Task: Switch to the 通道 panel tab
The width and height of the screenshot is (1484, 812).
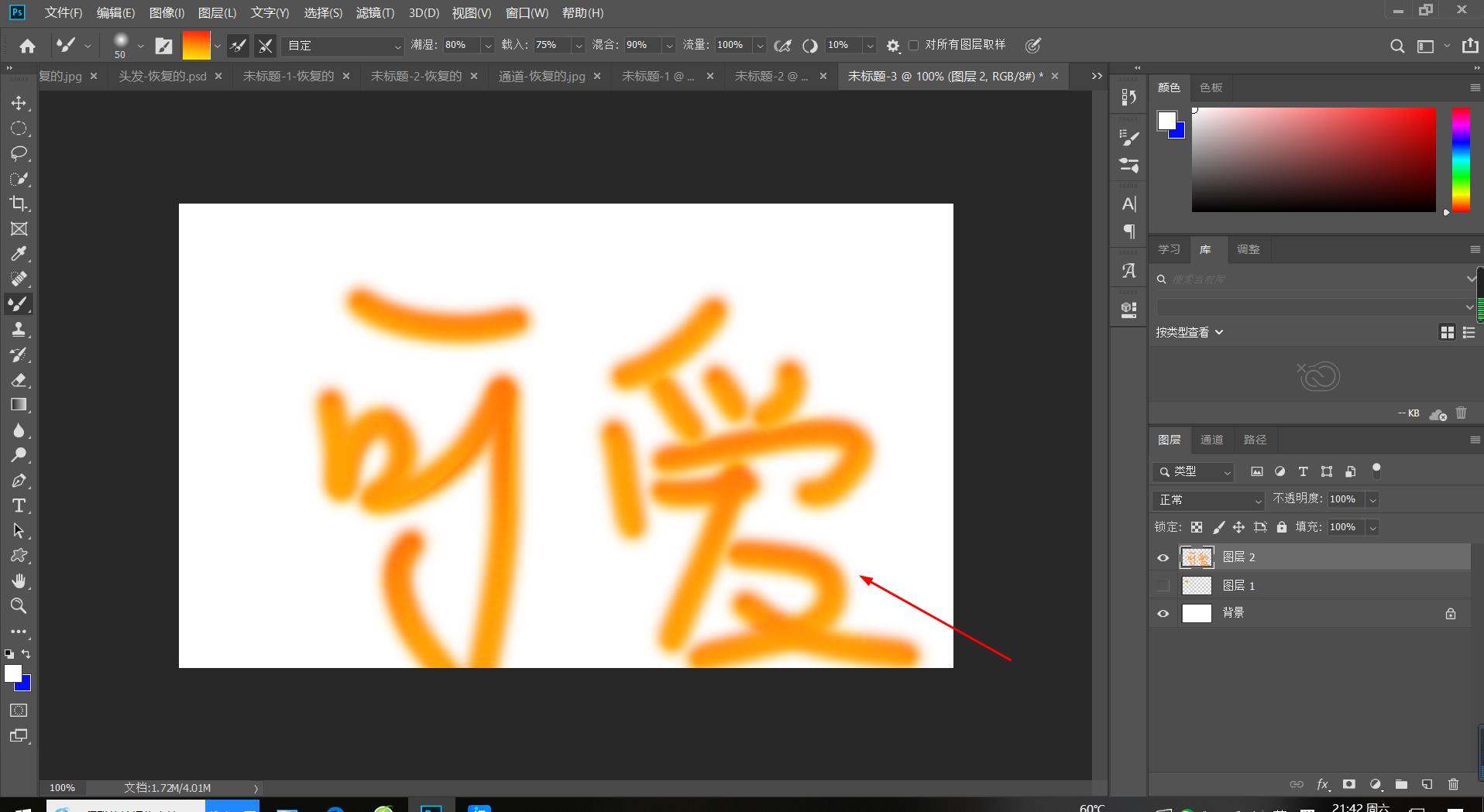Action: (x=1211, y=440)
